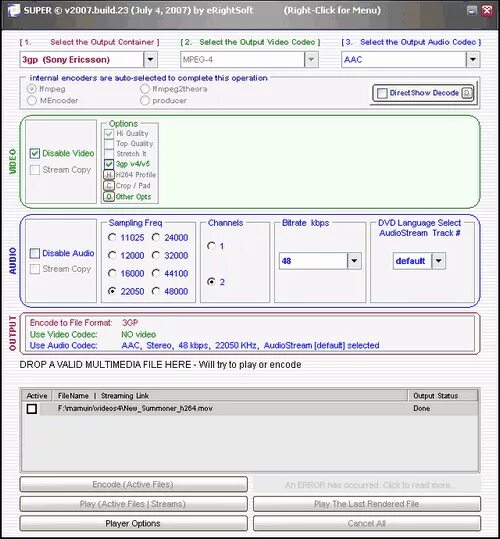Click the C icon for Crop / Pad

pos(109,186)
